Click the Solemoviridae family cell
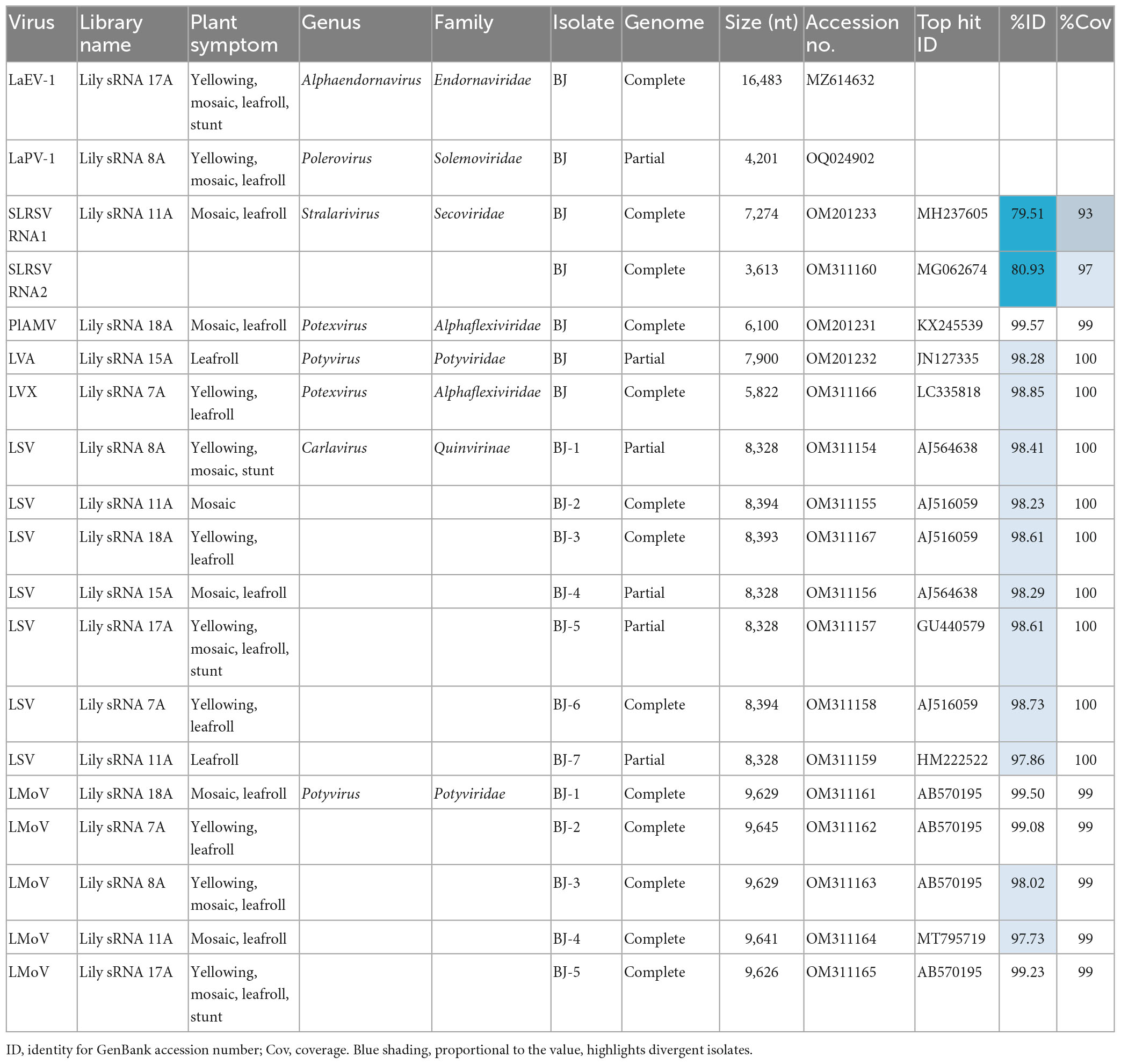 click(x=491, y=168)
